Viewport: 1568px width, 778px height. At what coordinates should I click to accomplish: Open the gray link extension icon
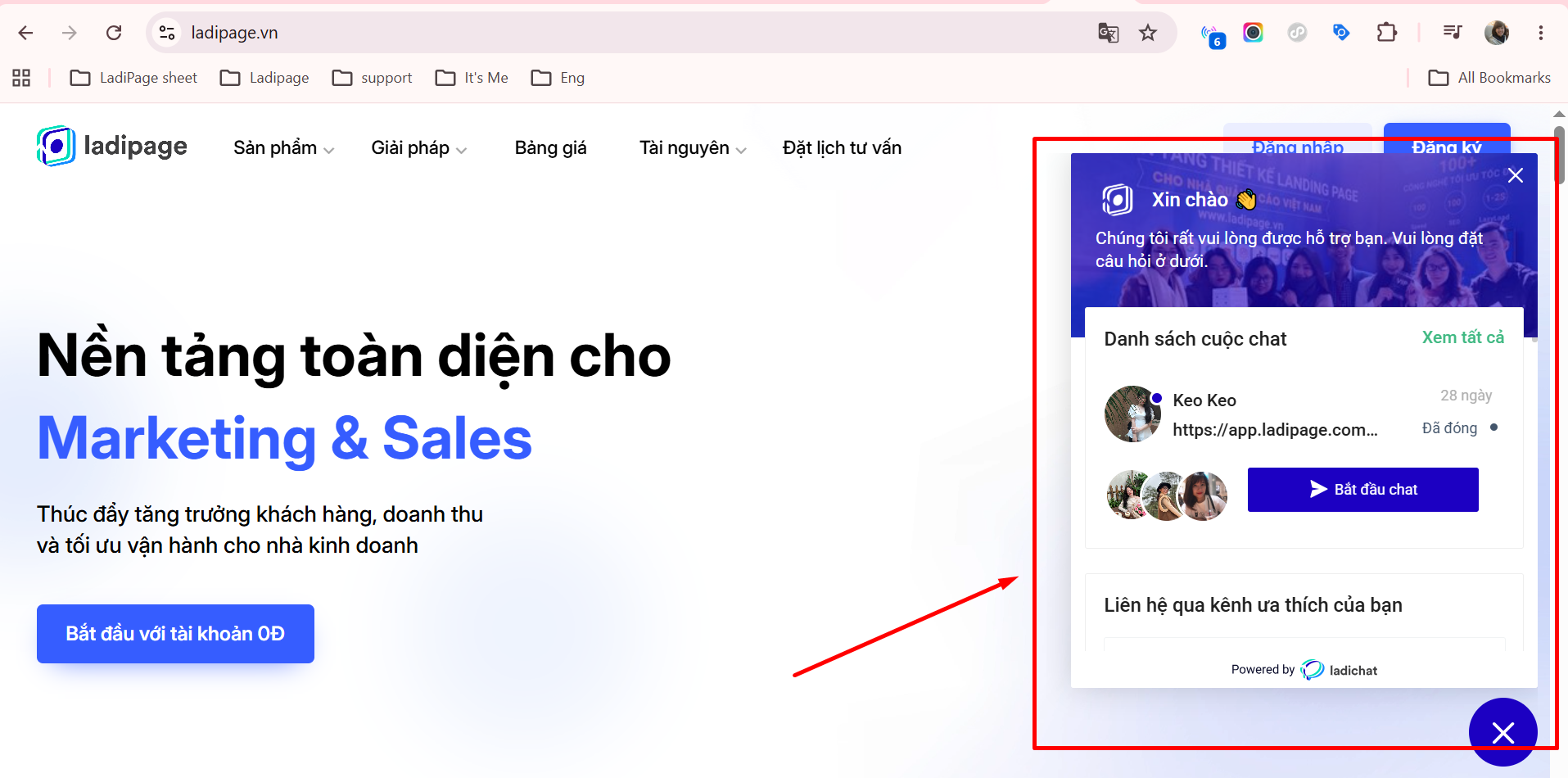coord(1297,33)
